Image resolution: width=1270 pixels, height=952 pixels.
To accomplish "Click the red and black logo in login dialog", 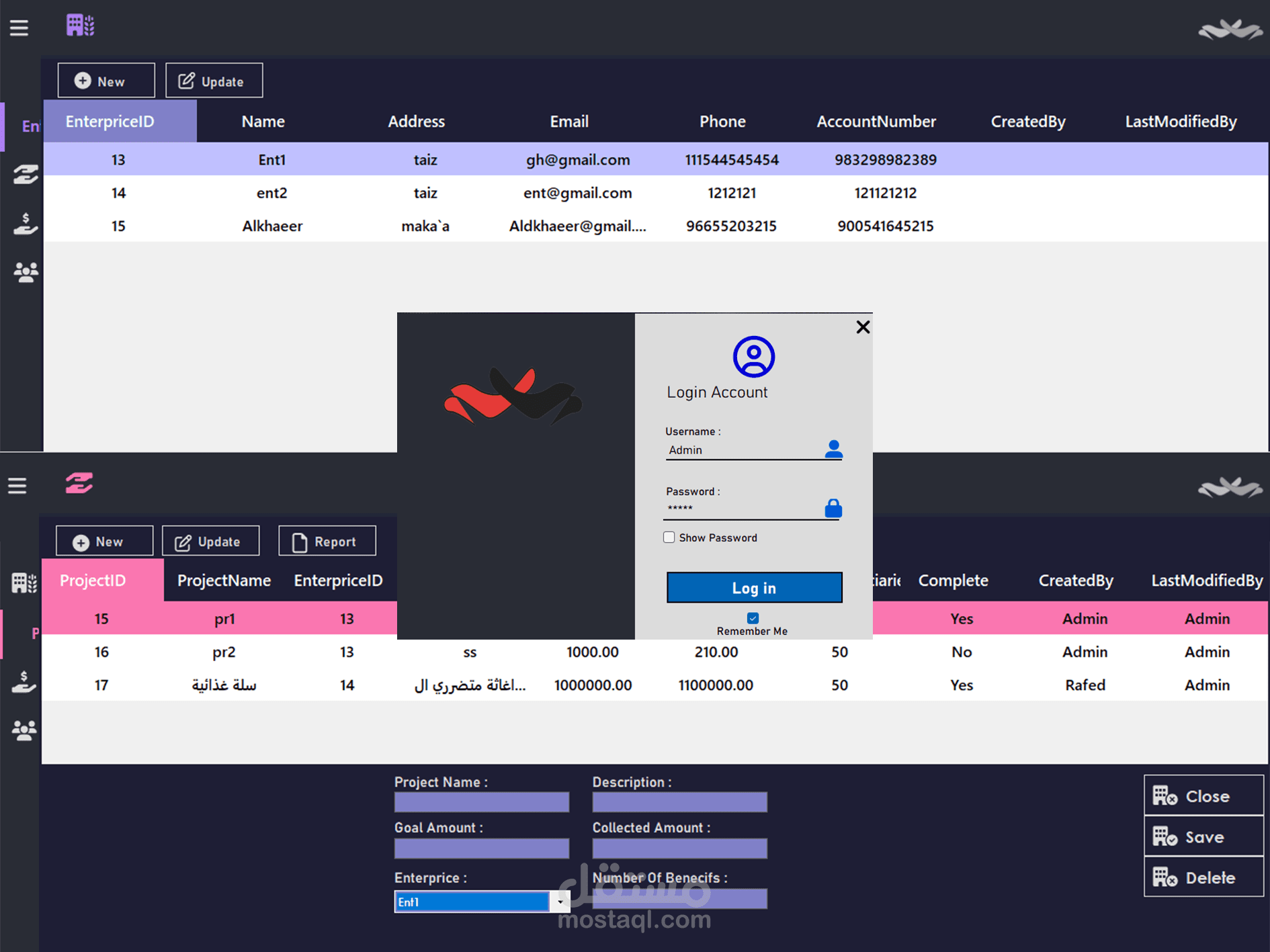I will click(513, 396).
